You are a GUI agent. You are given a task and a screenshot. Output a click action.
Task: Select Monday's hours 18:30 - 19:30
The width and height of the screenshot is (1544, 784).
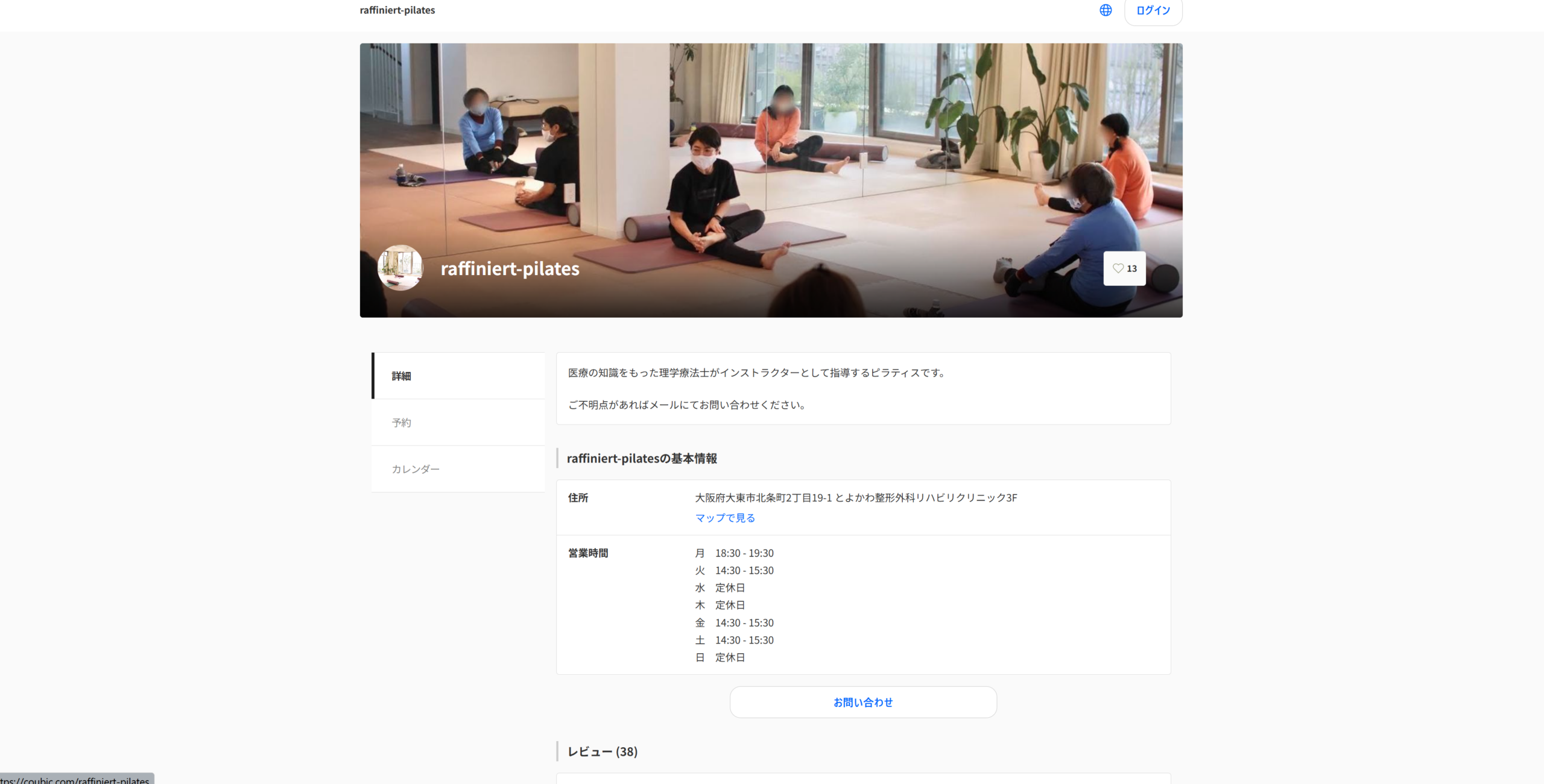[x=744, y=552]
